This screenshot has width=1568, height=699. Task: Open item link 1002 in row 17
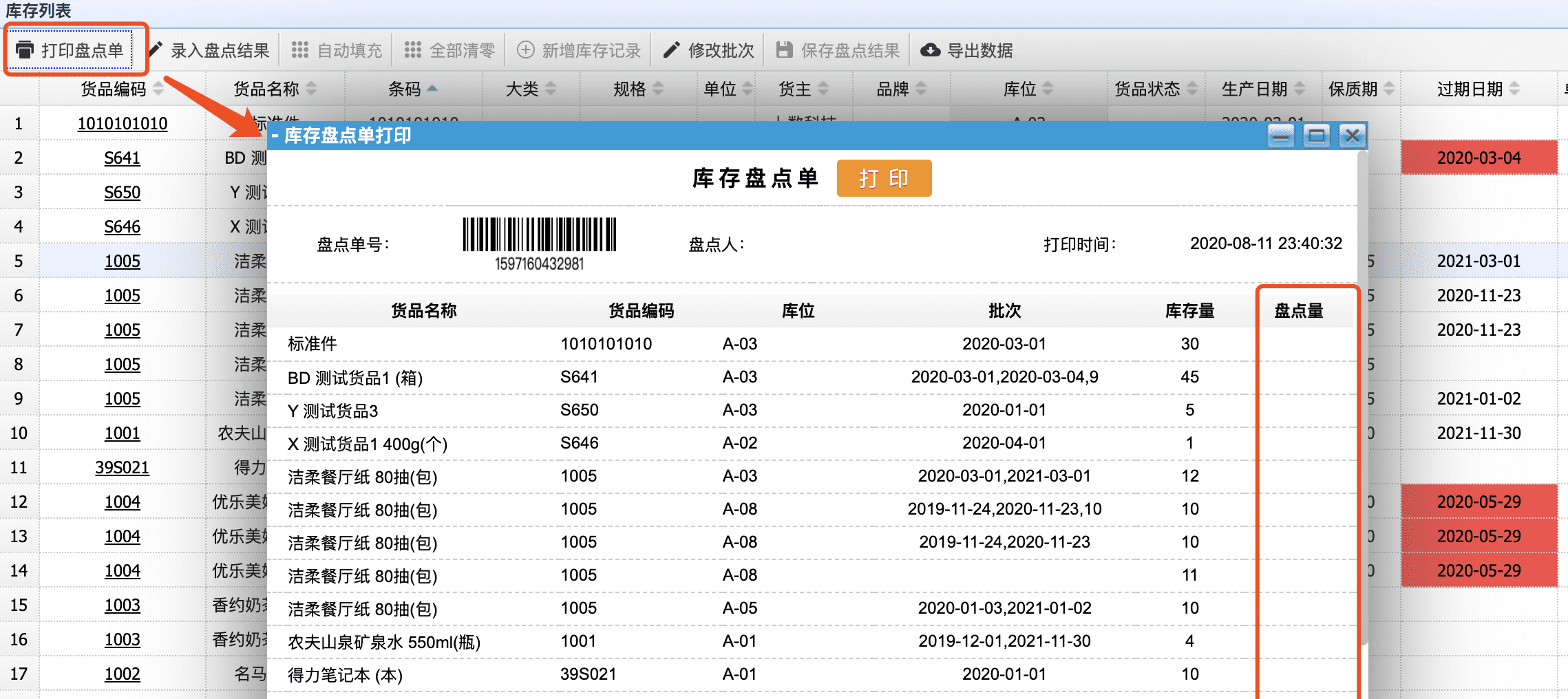(x=123, y=674)
